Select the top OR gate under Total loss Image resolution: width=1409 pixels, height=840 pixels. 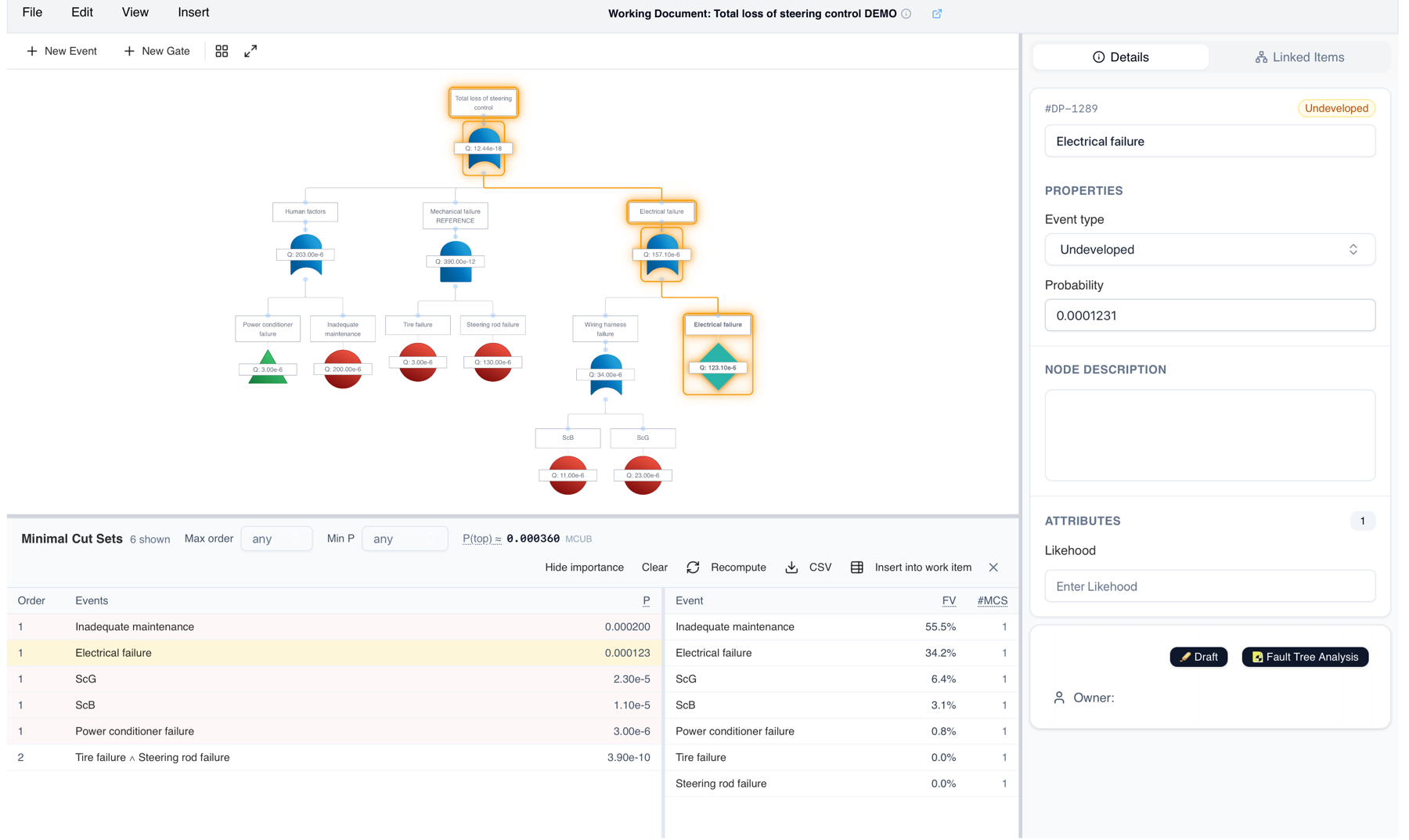484,149
